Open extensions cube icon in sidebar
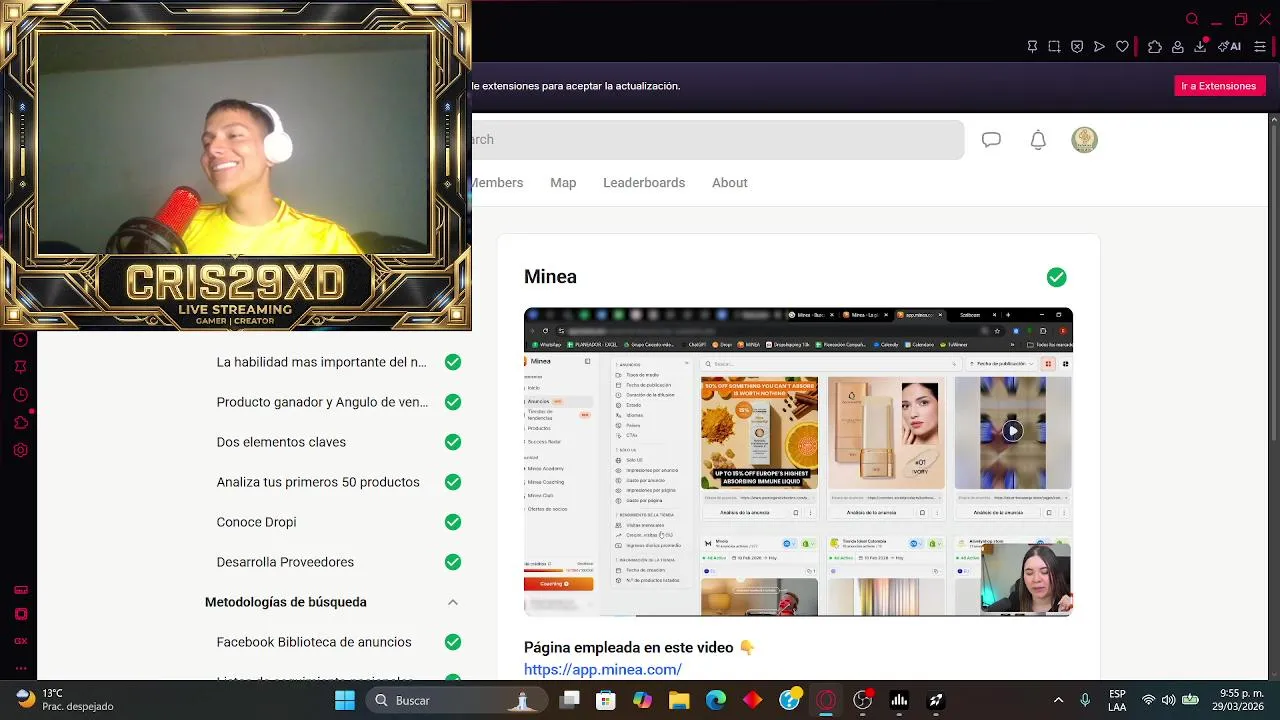 point(21,422)
